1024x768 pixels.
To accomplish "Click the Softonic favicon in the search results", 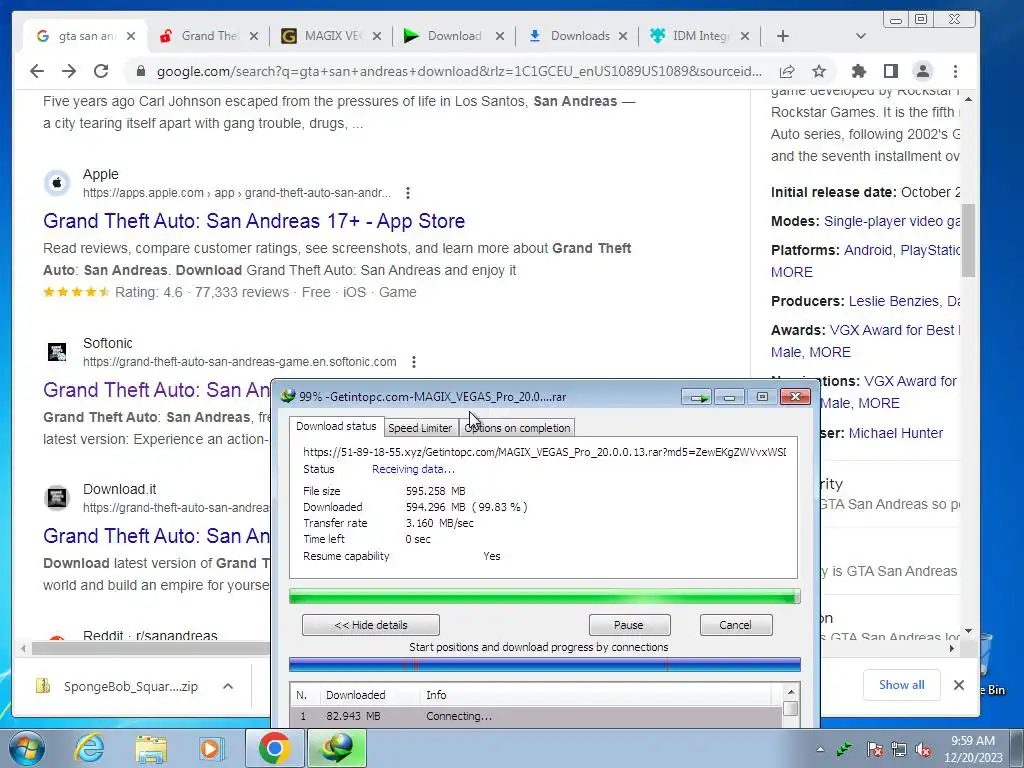I will (x=57, y=351).
